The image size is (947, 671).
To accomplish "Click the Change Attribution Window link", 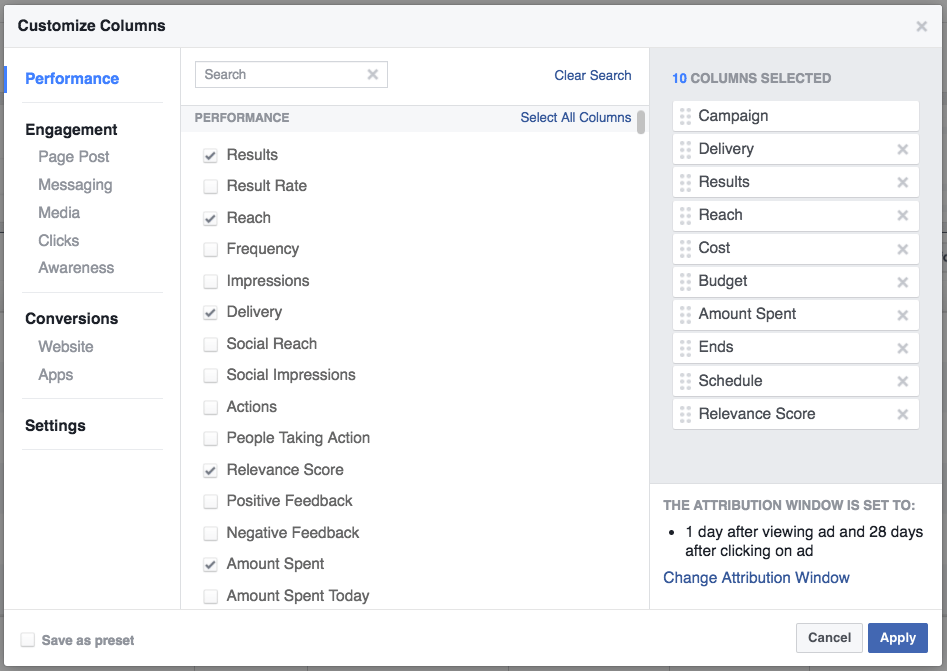I will (756, 578).
